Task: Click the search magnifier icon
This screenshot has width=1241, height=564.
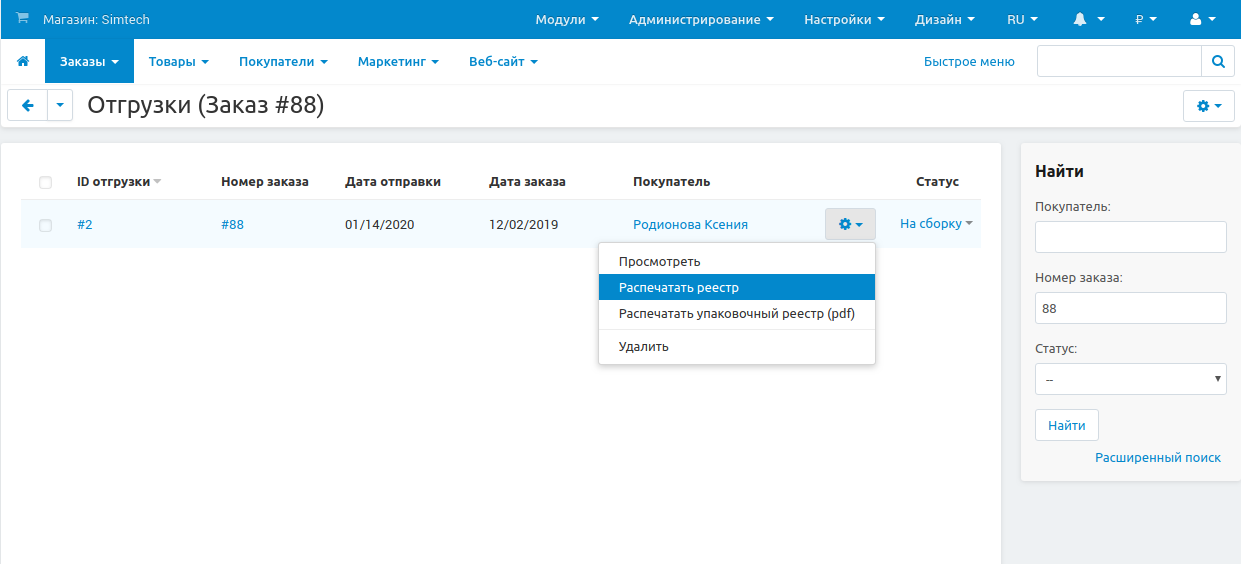Action: click(1217, 61)
